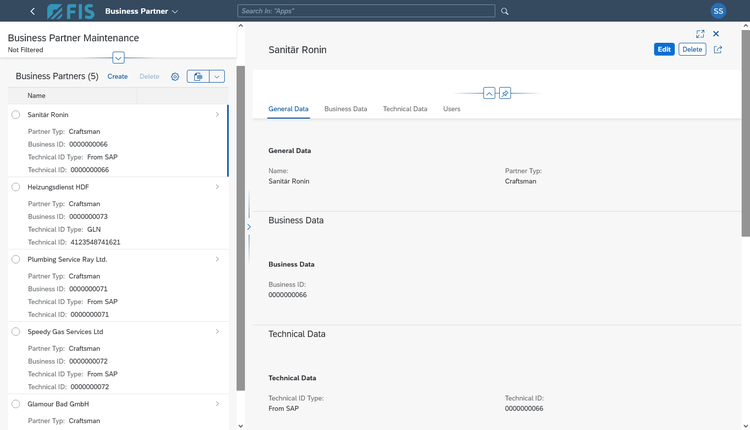Expand the filter bar header
This screenshot has width=750, height=430.
coord(118,58)
